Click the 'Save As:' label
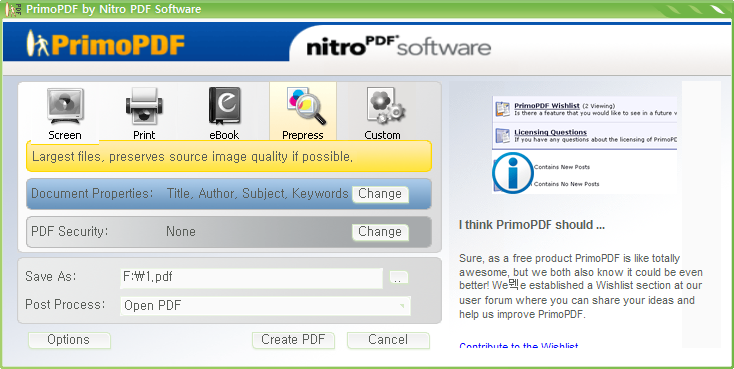 tap(51, 277)
